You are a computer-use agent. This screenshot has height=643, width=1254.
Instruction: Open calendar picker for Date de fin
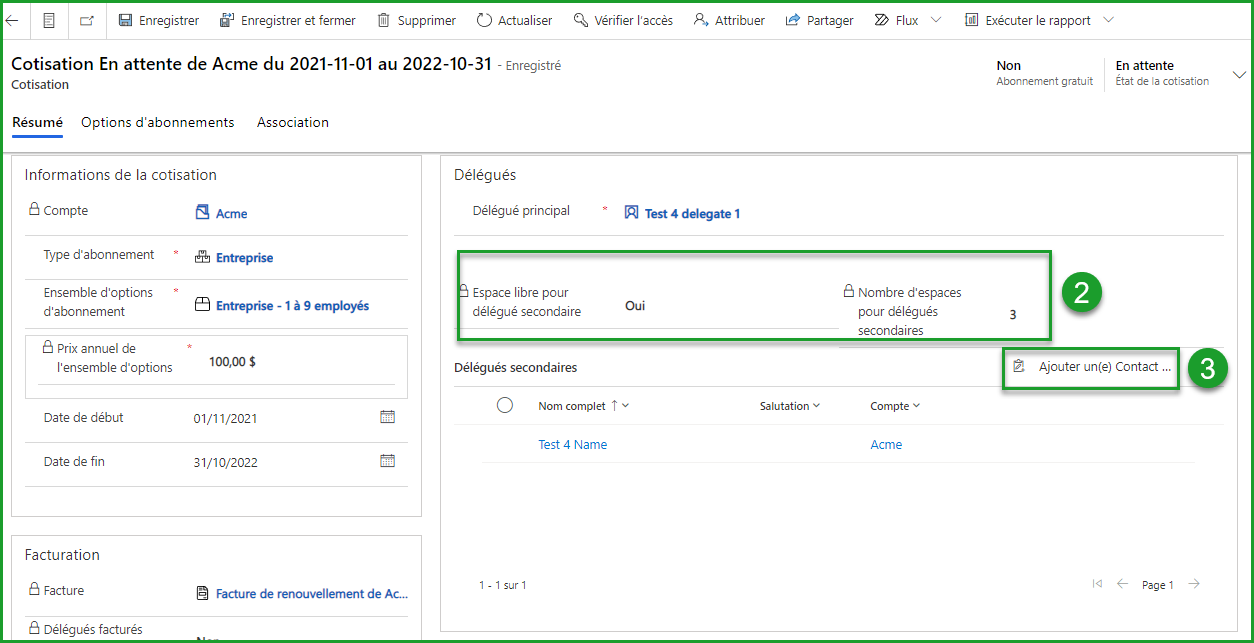(388, 461)
